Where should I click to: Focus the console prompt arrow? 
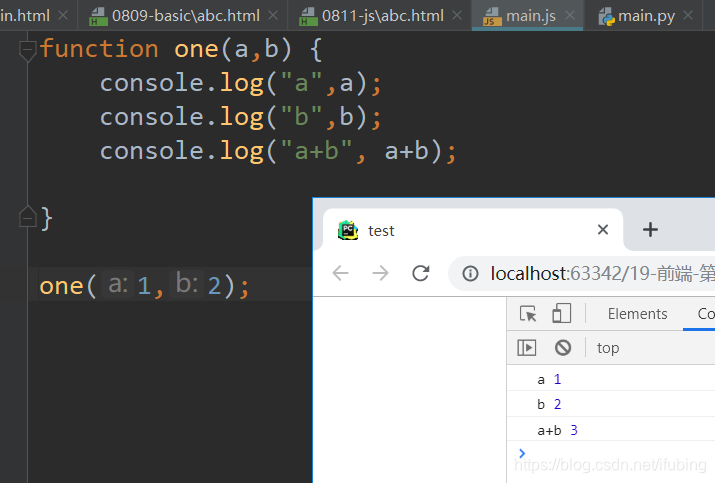click(x=522, y=453)
